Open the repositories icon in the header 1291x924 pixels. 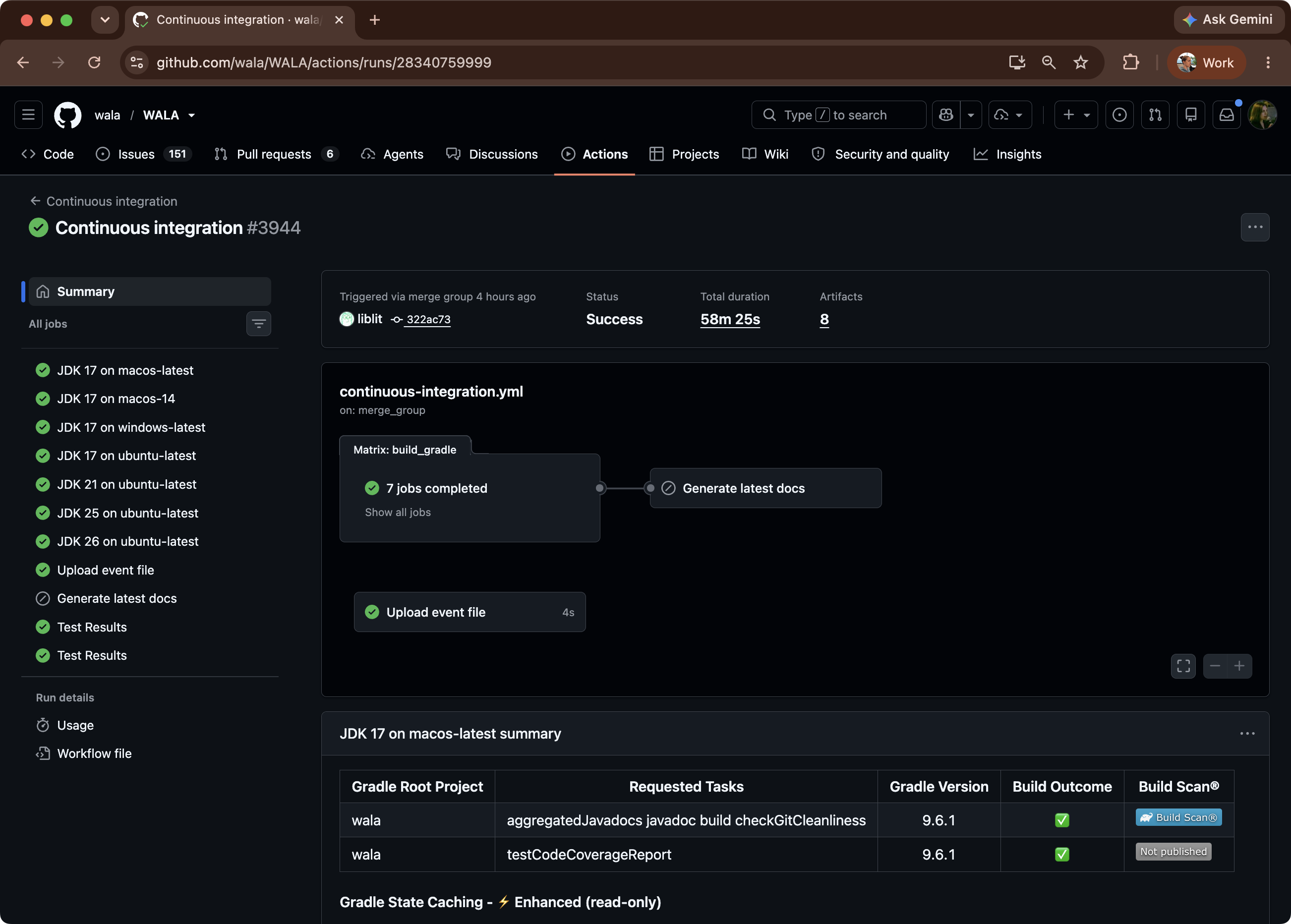point(1191,115)
